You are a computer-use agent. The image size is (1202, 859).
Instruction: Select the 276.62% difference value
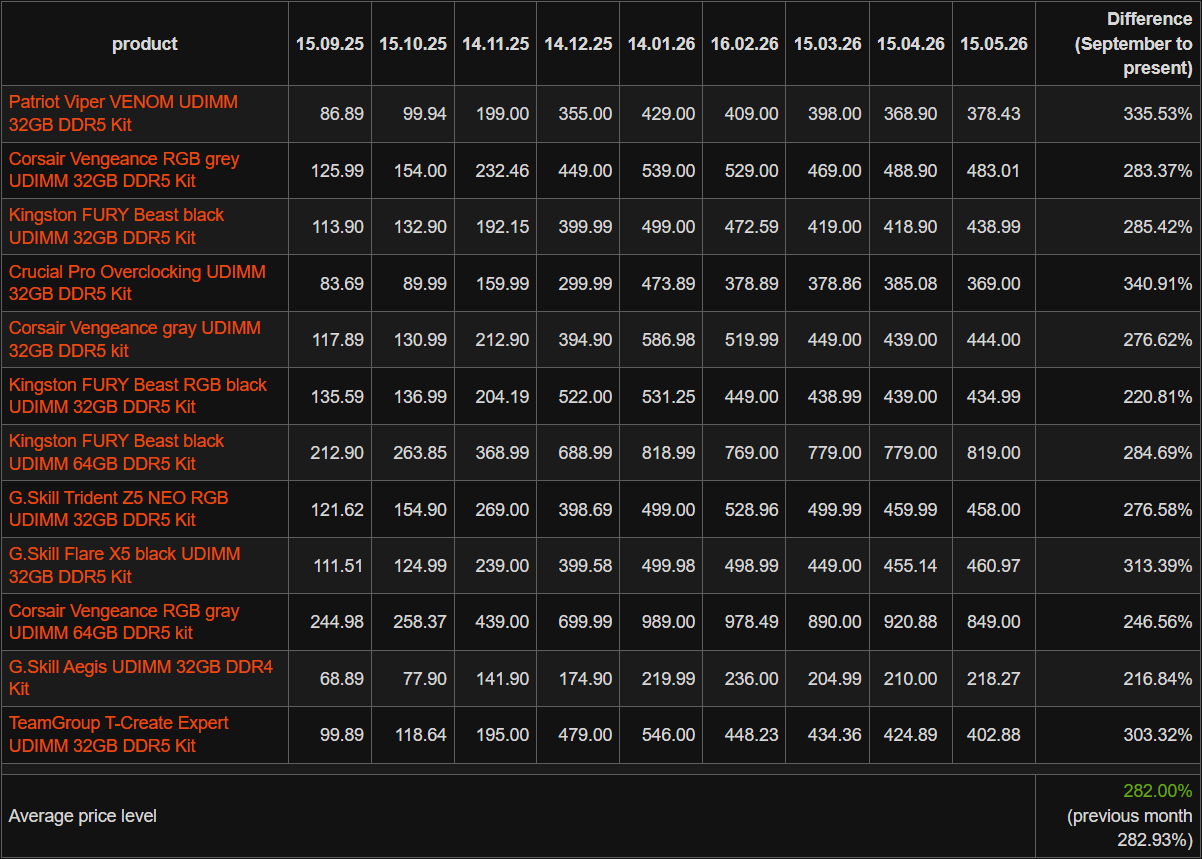(1158, 340)
